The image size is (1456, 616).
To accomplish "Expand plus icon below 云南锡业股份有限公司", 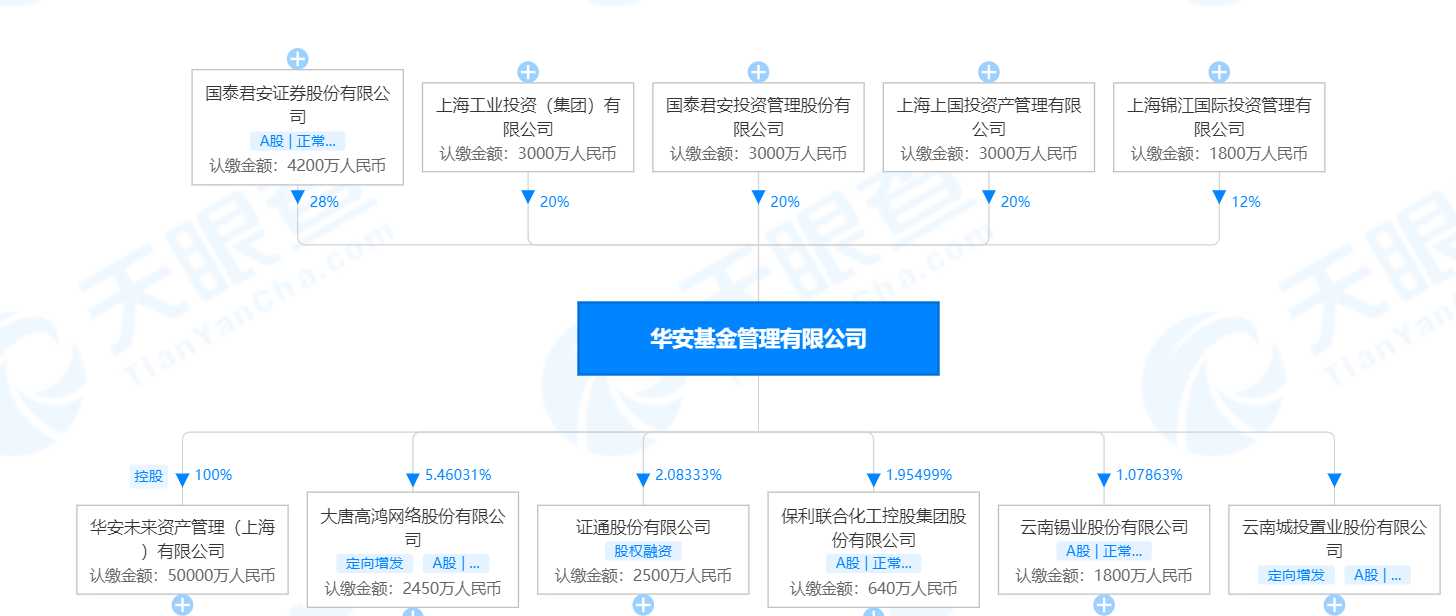I will (x=1104, y=605).
